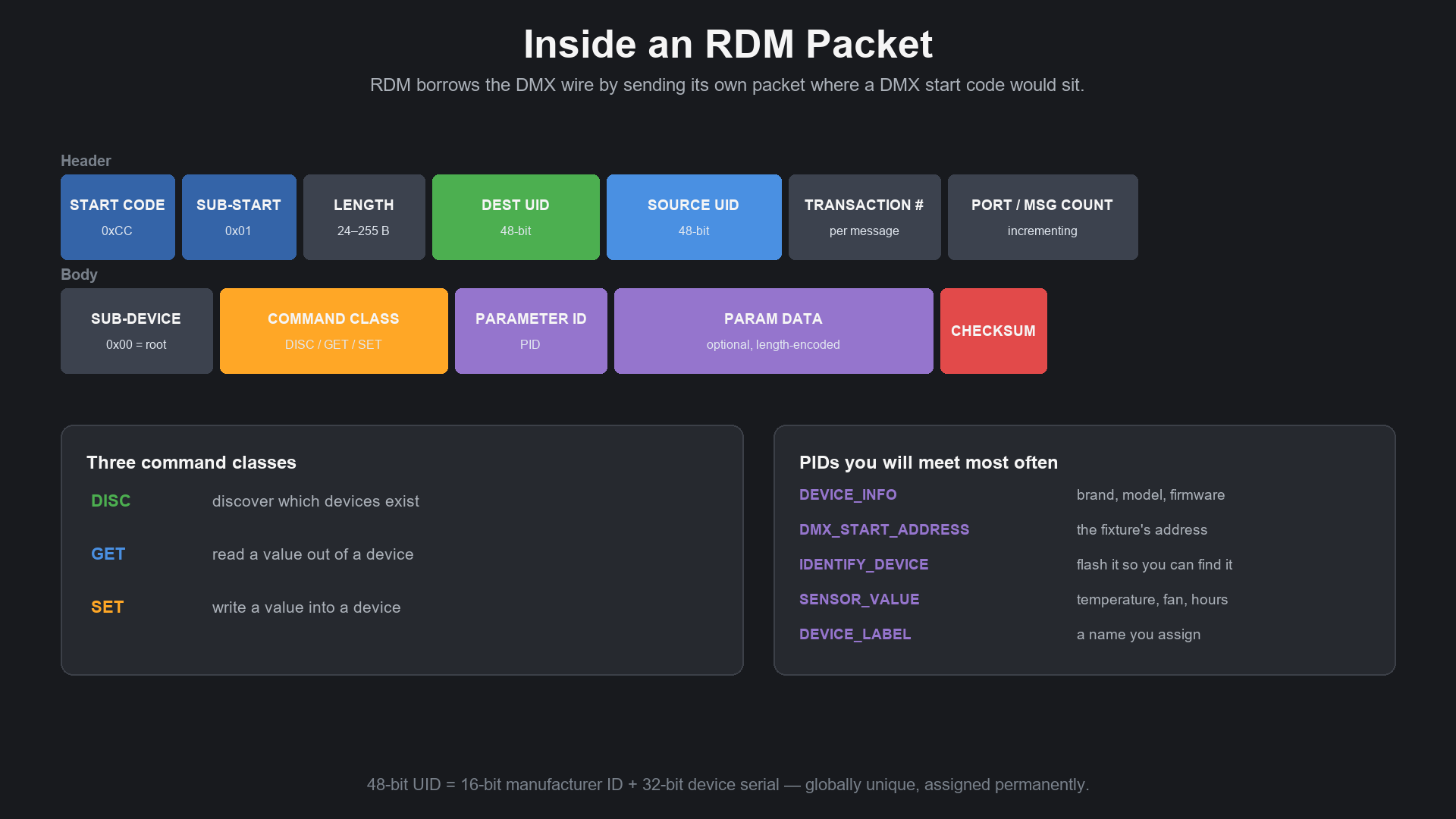The width and height of the screenshot is (1456, 819).
Task: Click the 'Body' row label
Action: [x=79, y=275]
